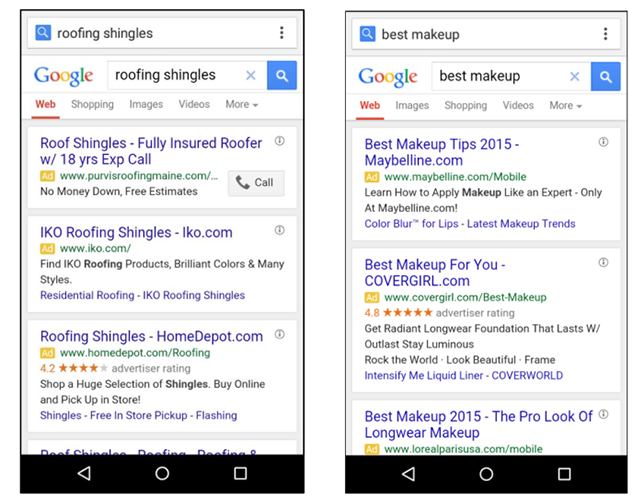Tap the Call button on Purvis roofing ad
This screenshot has width=644, height=500.
(256, 182)
